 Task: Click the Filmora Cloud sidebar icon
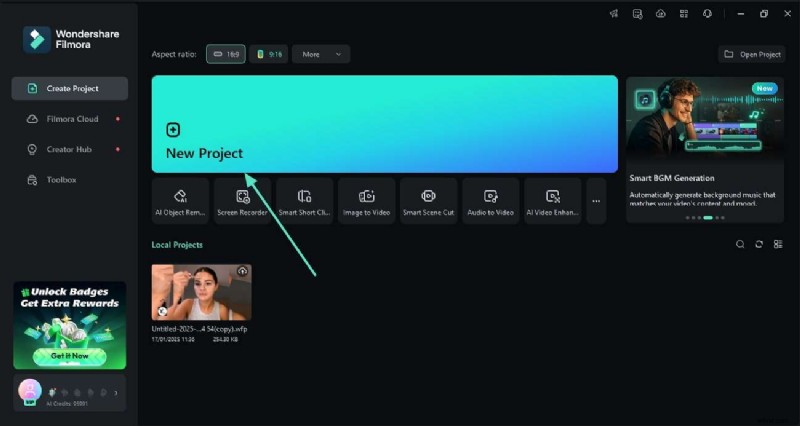pyautogui.click(x=32, y=119)
